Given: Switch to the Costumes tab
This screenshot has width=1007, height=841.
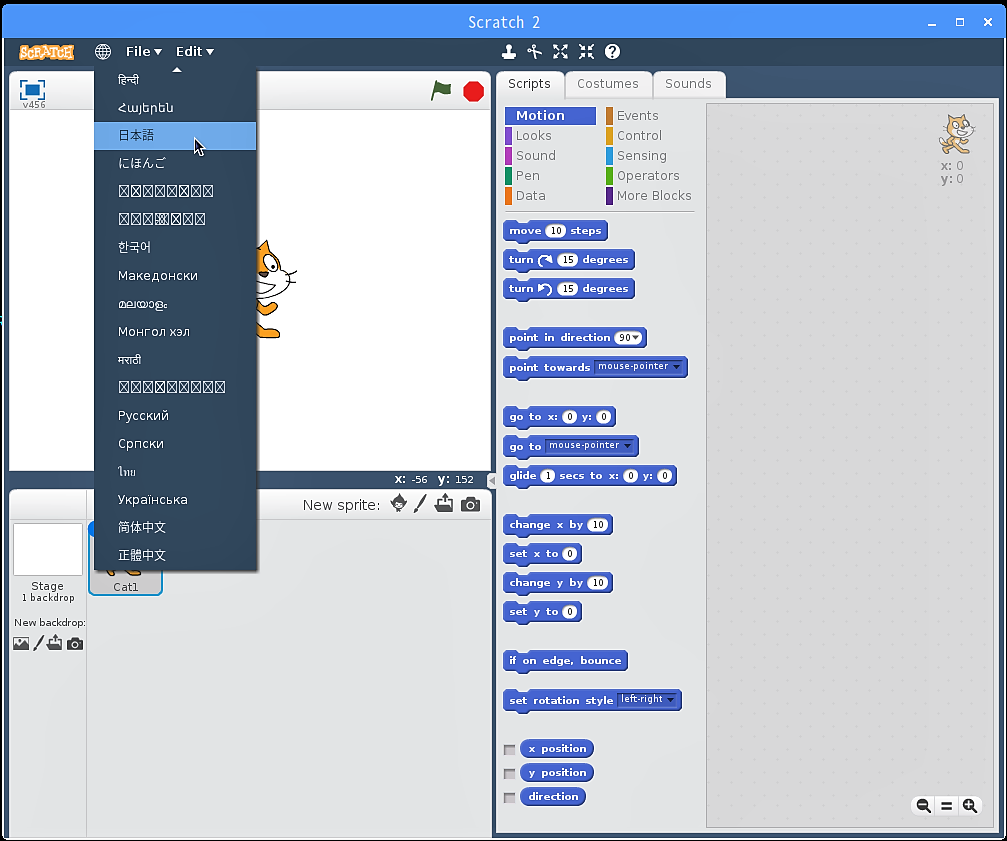Looking at the screenshot, I should point(608,84).
